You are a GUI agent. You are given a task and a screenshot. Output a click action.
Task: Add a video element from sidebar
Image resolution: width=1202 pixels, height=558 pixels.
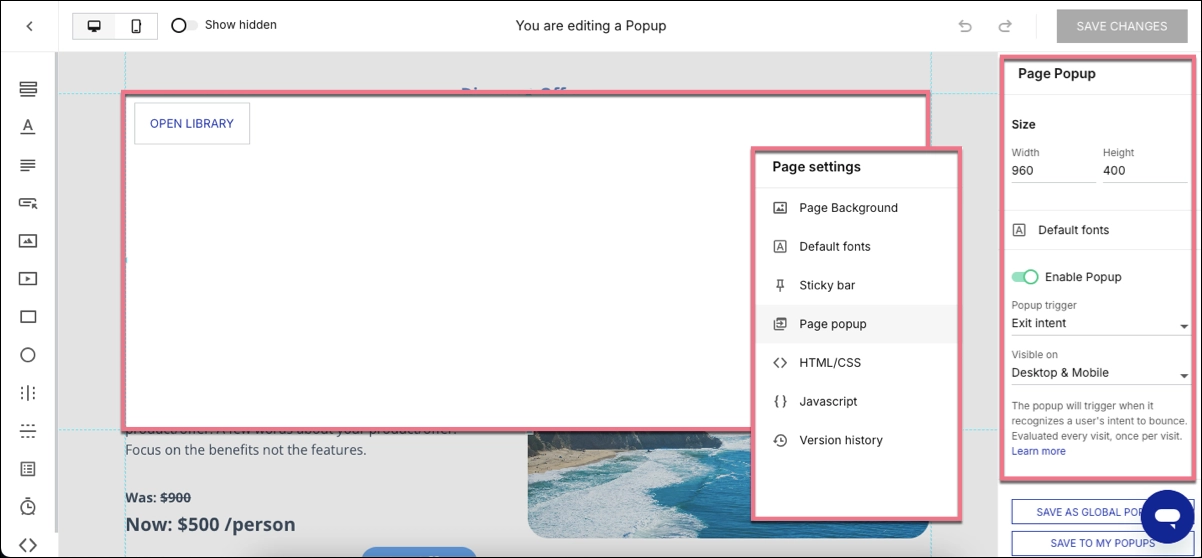point(28,279)
